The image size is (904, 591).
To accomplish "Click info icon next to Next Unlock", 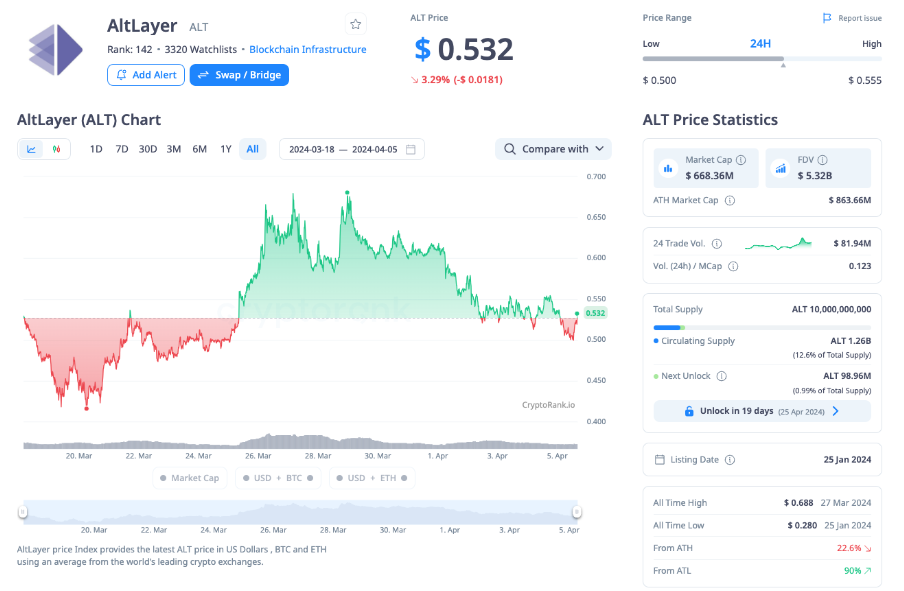I will (x=722, y=376).
